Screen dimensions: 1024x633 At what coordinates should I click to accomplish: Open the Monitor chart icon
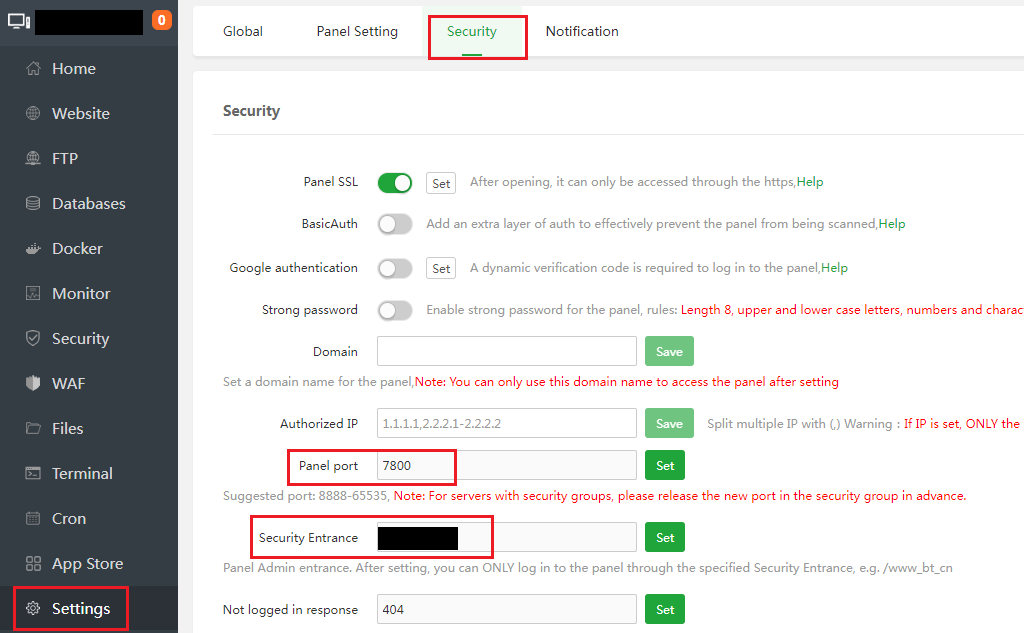coord(33,293)
